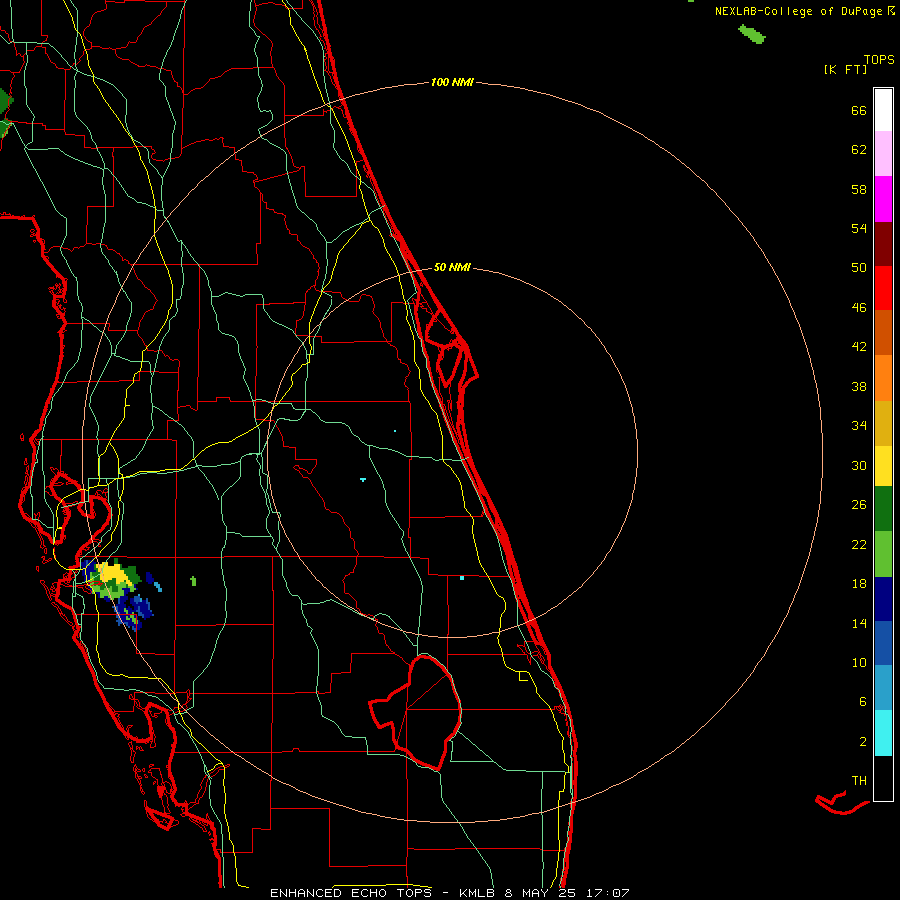This screenshot has width=900, height=900.
Task: Click the legend value '46'
Action: [859, 308]
